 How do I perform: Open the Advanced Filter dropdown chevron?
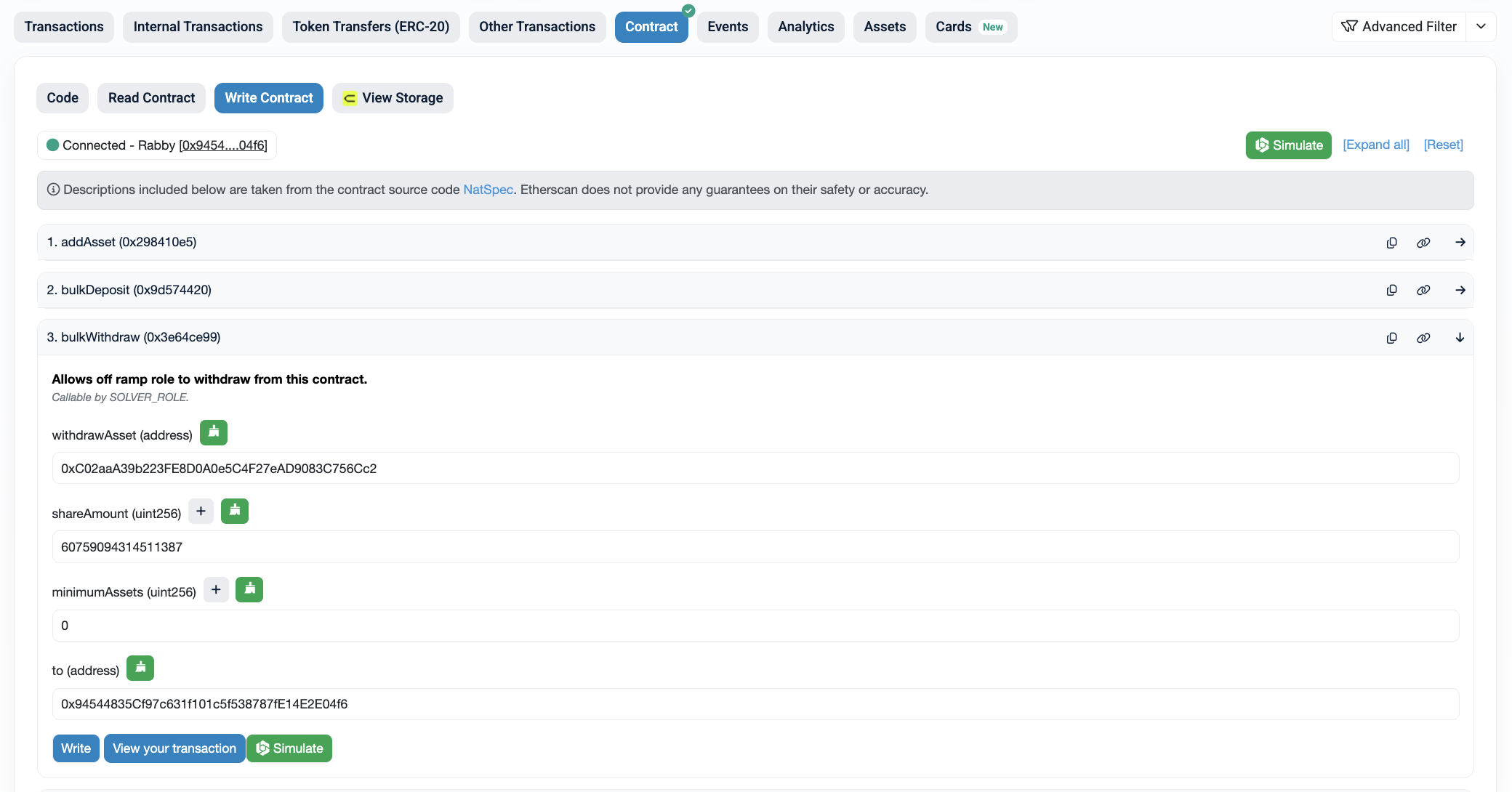click(1481, 27)
